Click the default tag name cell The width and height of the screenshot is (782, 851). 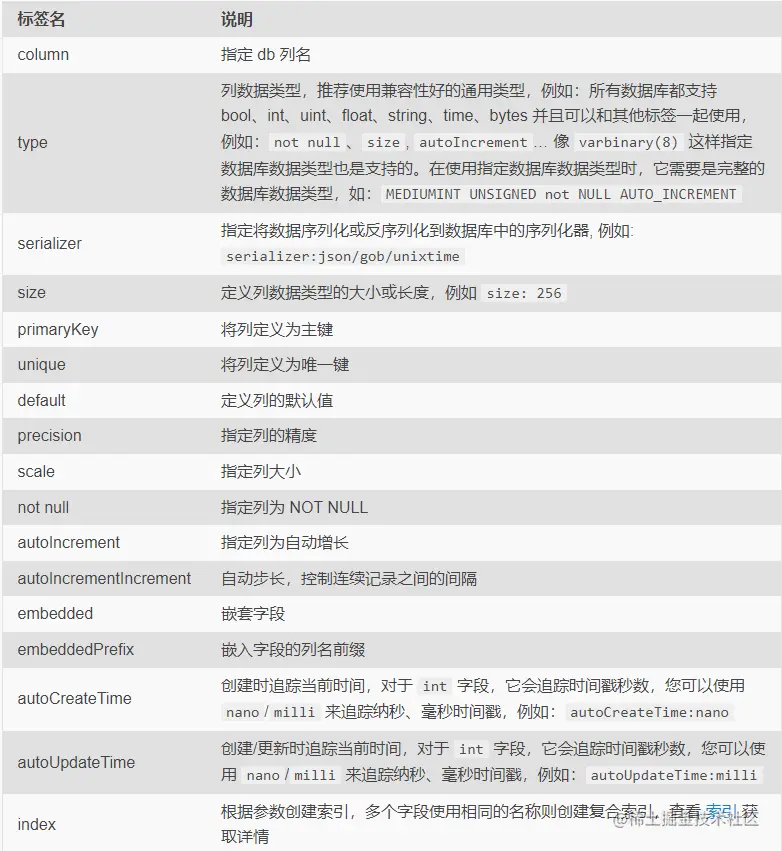click(41, 400)
